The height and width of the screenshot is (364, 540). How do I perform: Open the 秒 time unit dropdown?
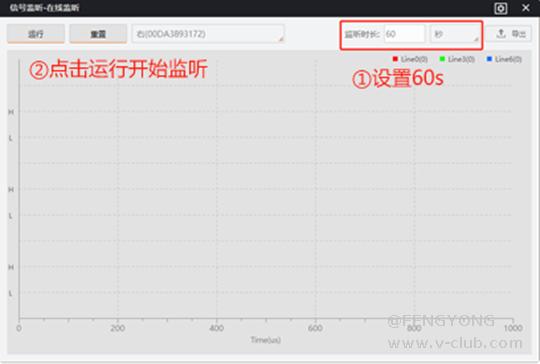(455, 34)
